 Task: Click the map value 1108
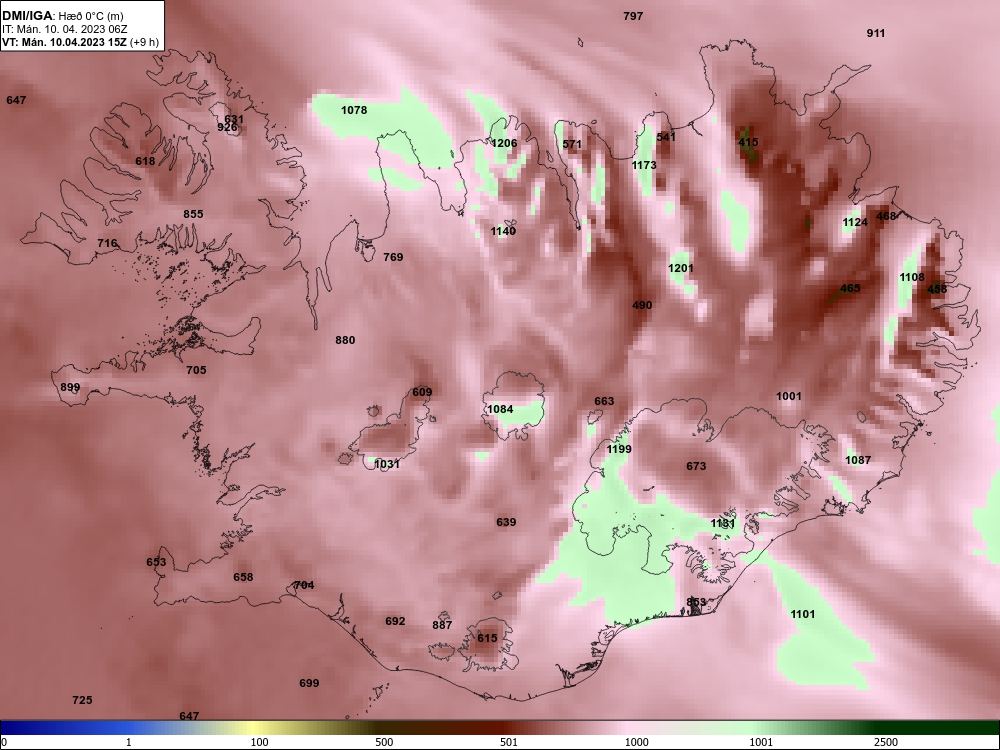pos(912,277)
